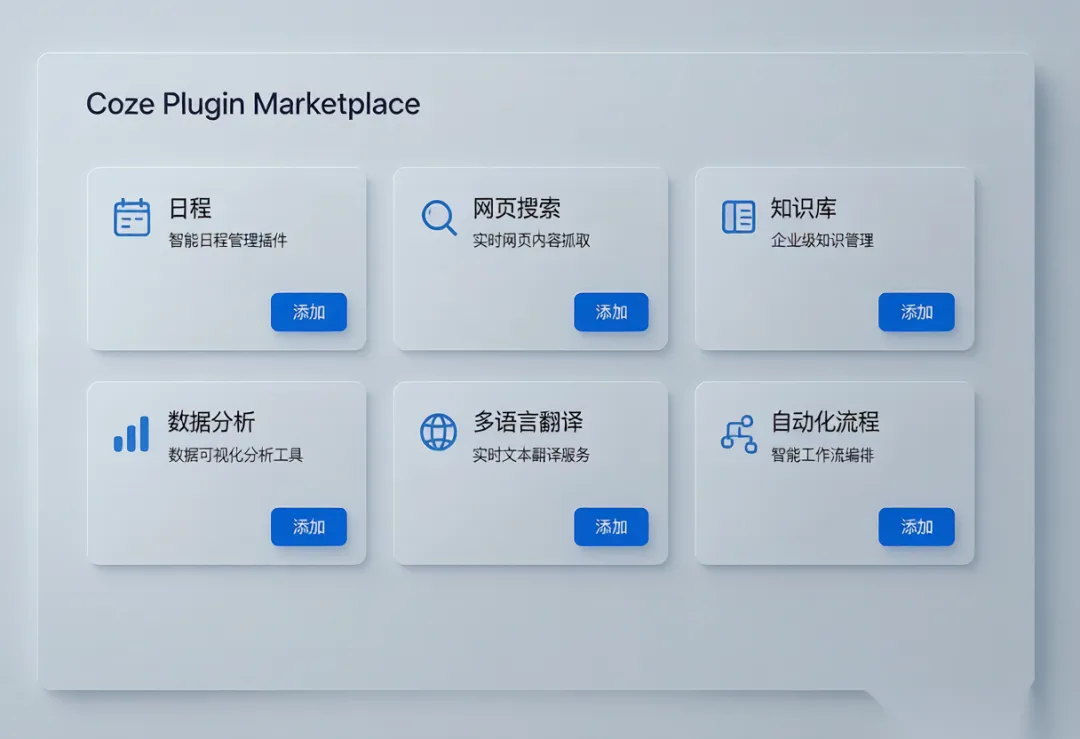Image resolution: width=1080 pixels, height=739 pixels.
Task: Click the 智能日程管理插件 description
Action: [228, 240]
